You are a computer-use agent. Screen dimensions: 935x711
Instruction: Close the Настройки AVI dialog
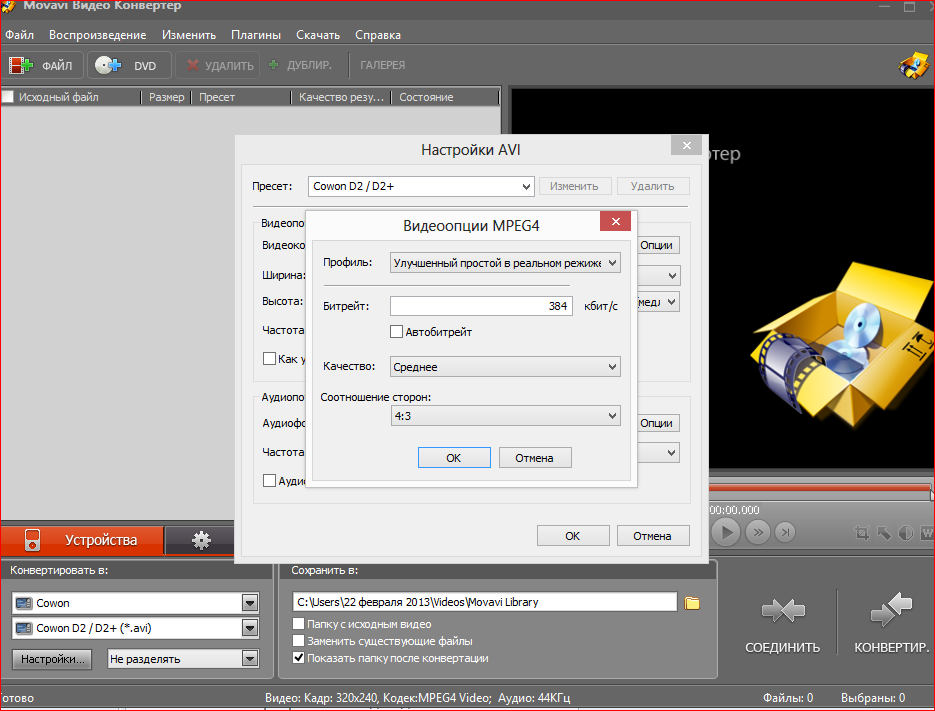point(687,145)
